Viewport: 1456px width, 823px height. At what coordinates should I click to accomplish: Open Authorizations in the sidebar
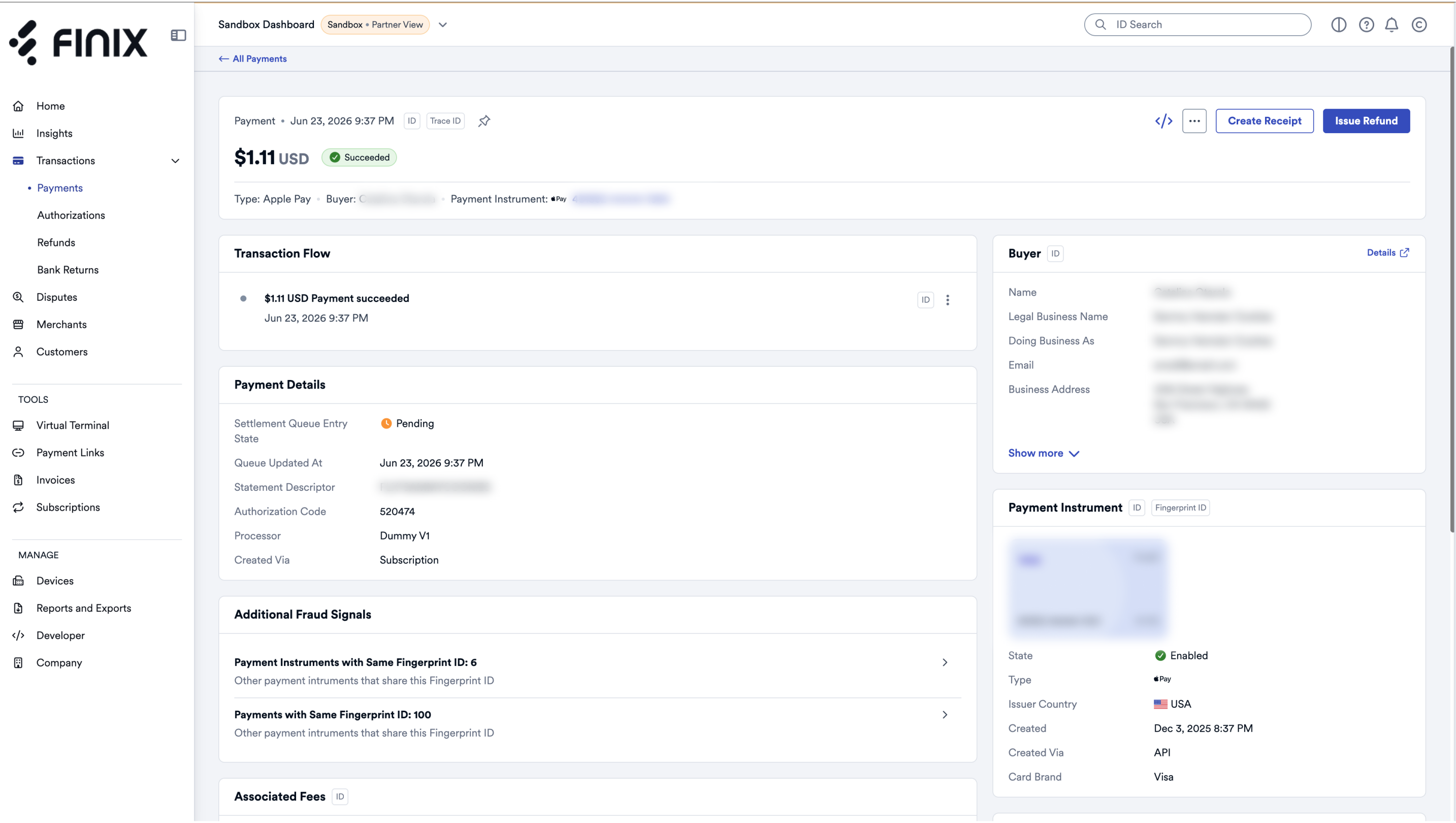(71, 215)
